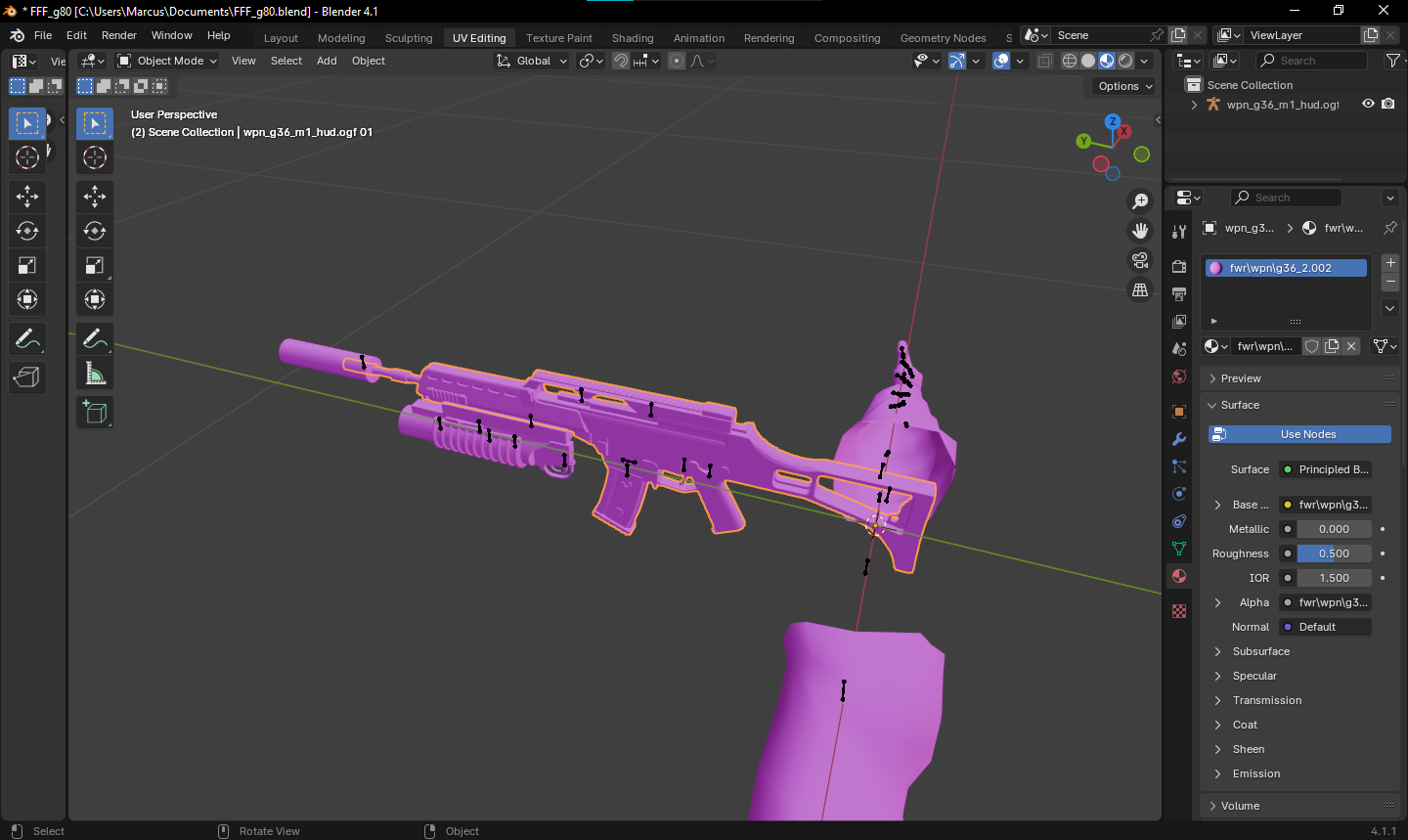
Task: Open the Render menu
Action: (119, 35)
